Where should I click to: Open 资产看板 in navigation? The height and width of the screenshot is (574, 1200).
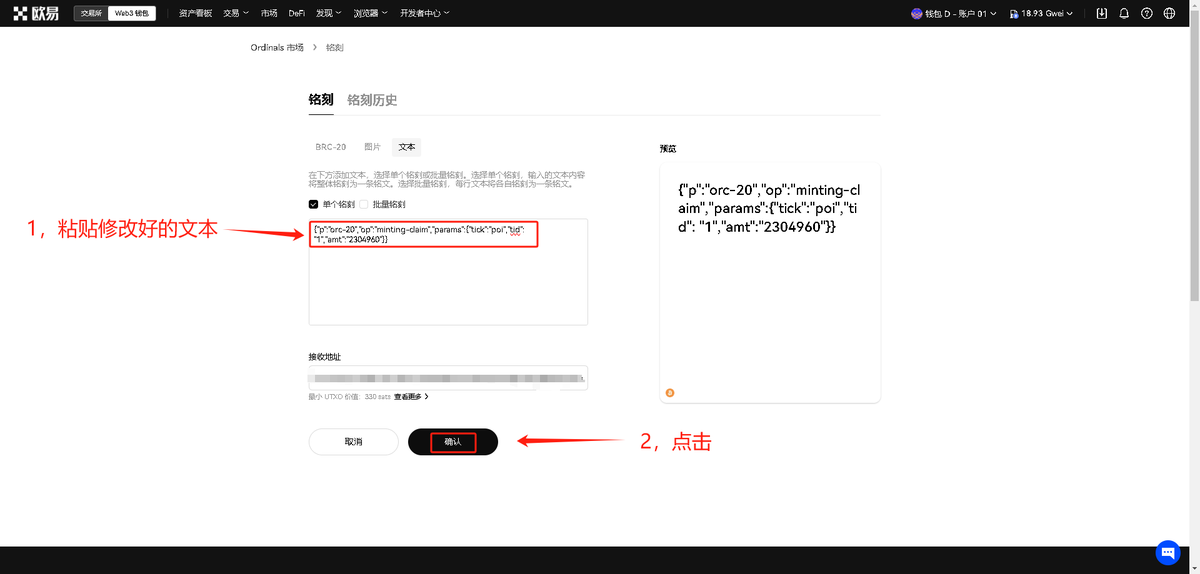pos(195,13)
